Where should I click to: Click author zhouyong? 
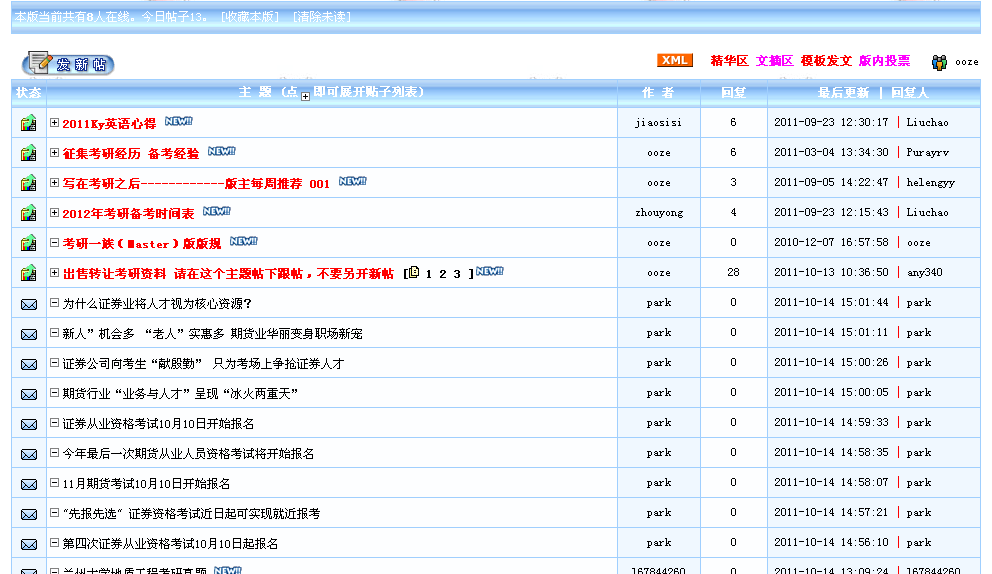point(659,213)
